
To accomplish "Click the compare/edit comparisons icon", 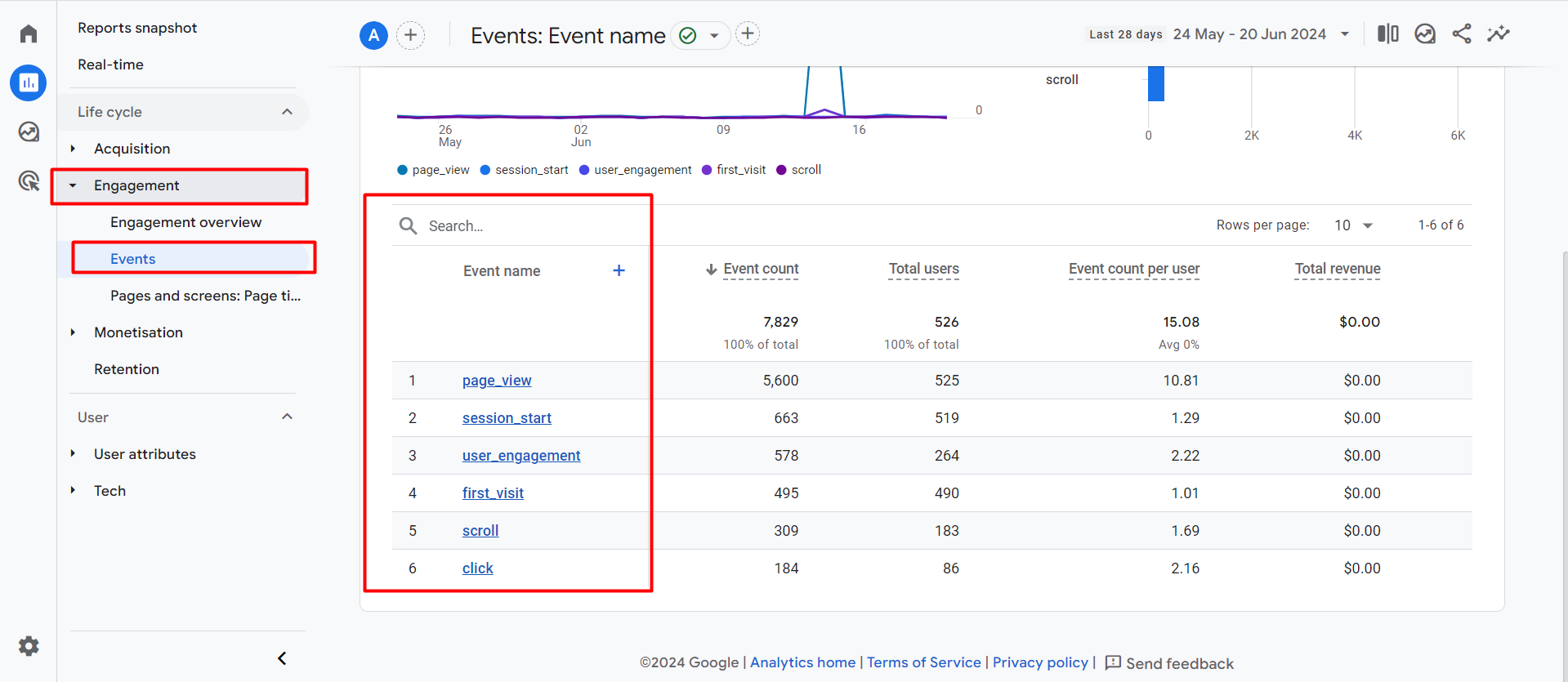I will pos(1387,33).
